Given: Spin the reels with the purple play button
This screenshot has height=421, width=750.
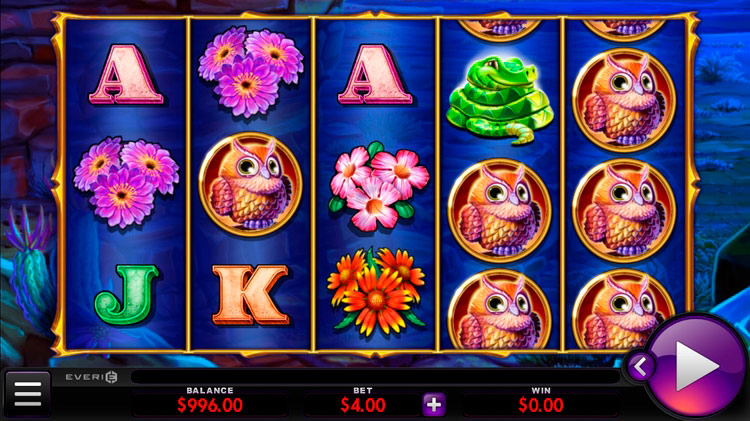Looking at the screenshot, I should pyautogui.click(x=695, y=366).
